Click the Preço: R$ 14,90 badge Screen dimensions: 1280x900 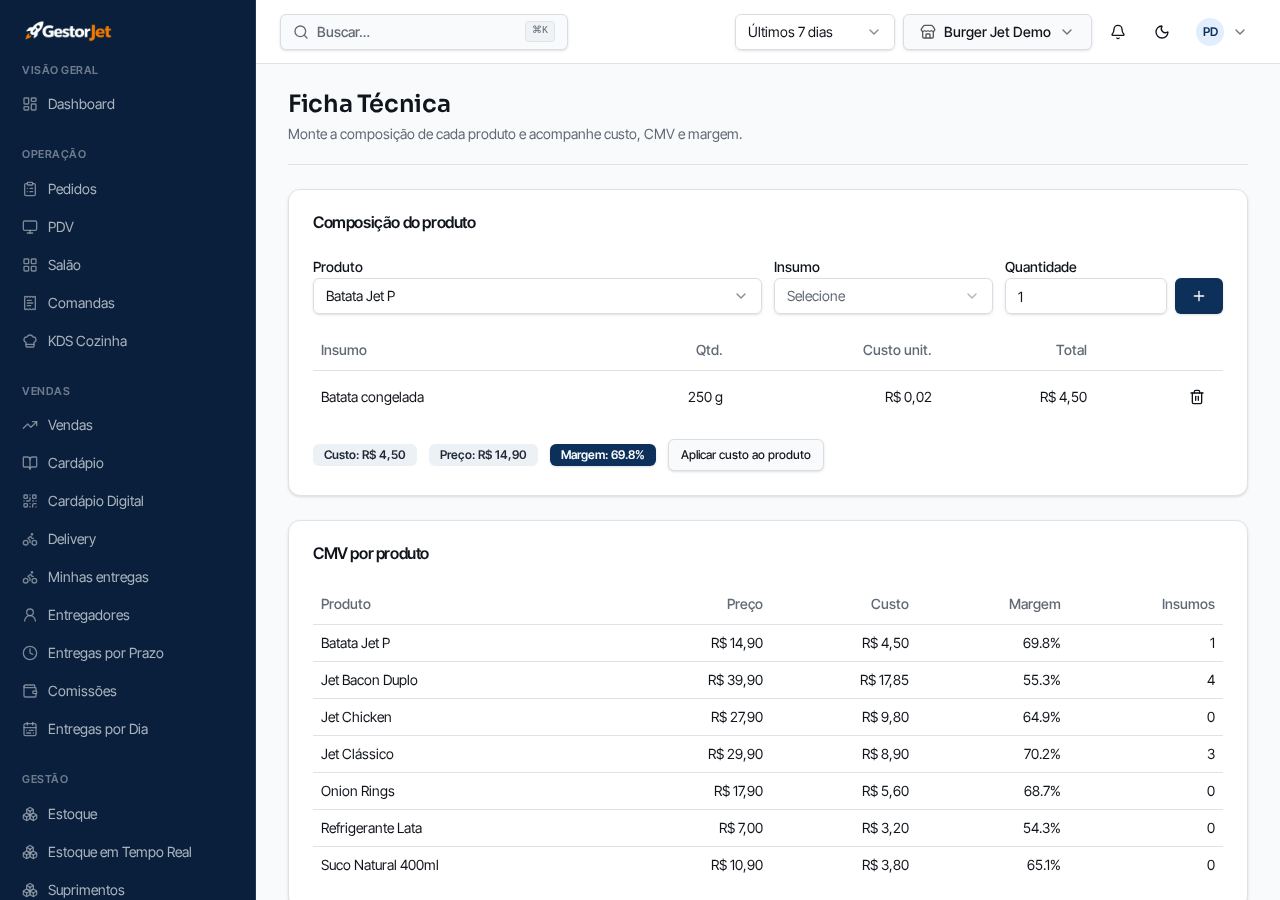point(483,455)
